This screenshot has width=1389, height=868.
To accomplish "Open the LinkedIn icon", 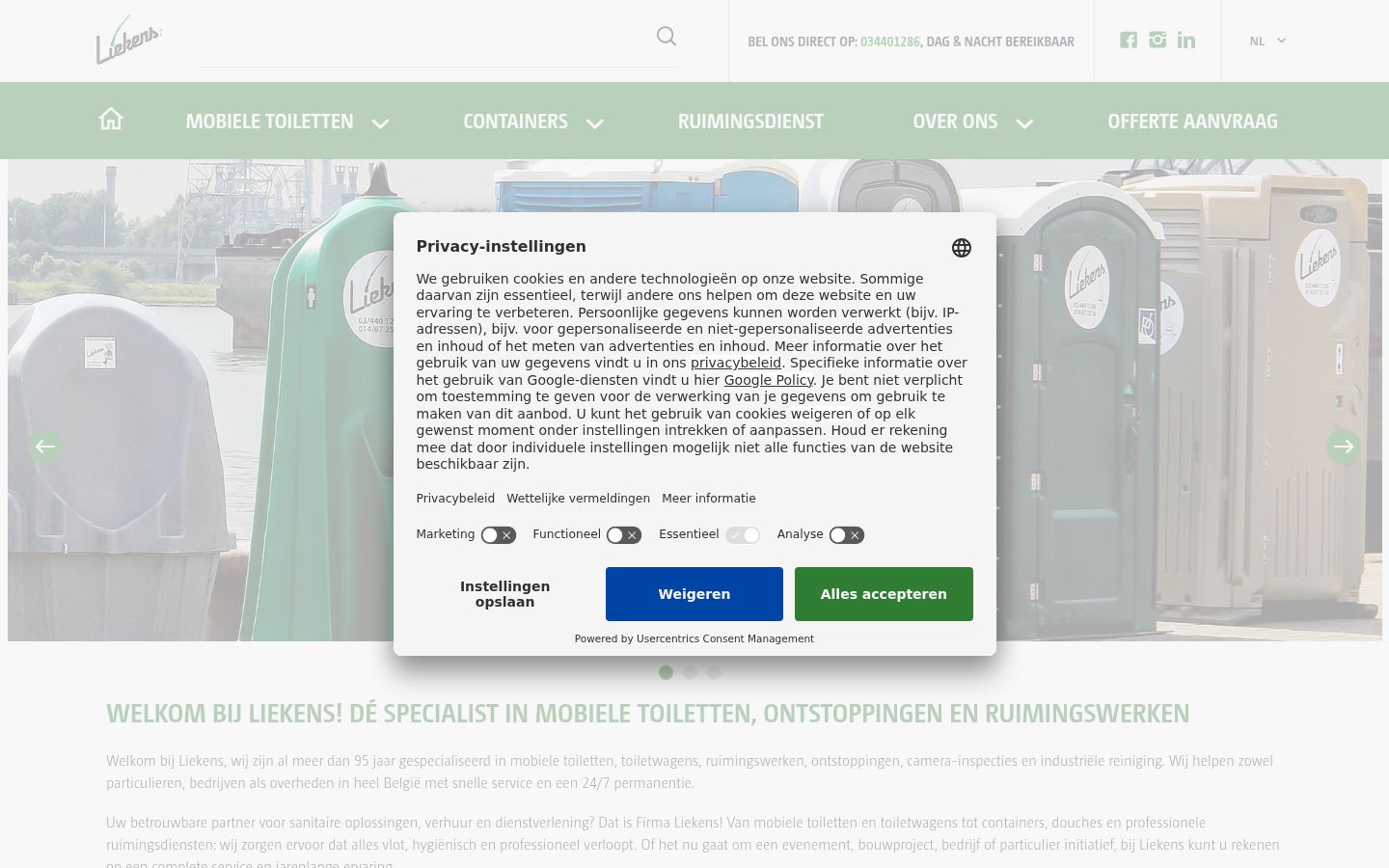I will [1186, 40].
